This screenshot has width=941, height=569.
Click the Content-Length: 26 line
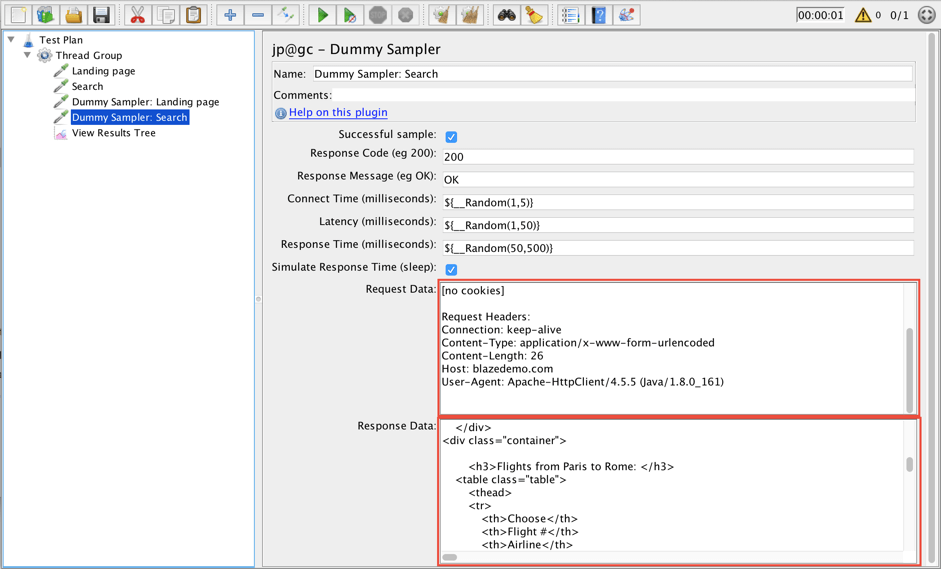click(492, 355)
